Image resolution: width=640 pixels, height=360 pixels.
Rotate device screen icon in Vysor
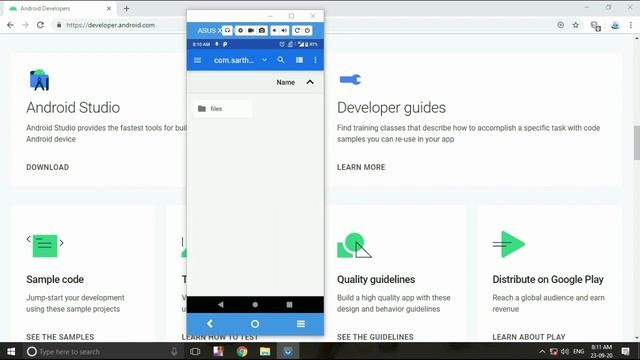point(297,30)
